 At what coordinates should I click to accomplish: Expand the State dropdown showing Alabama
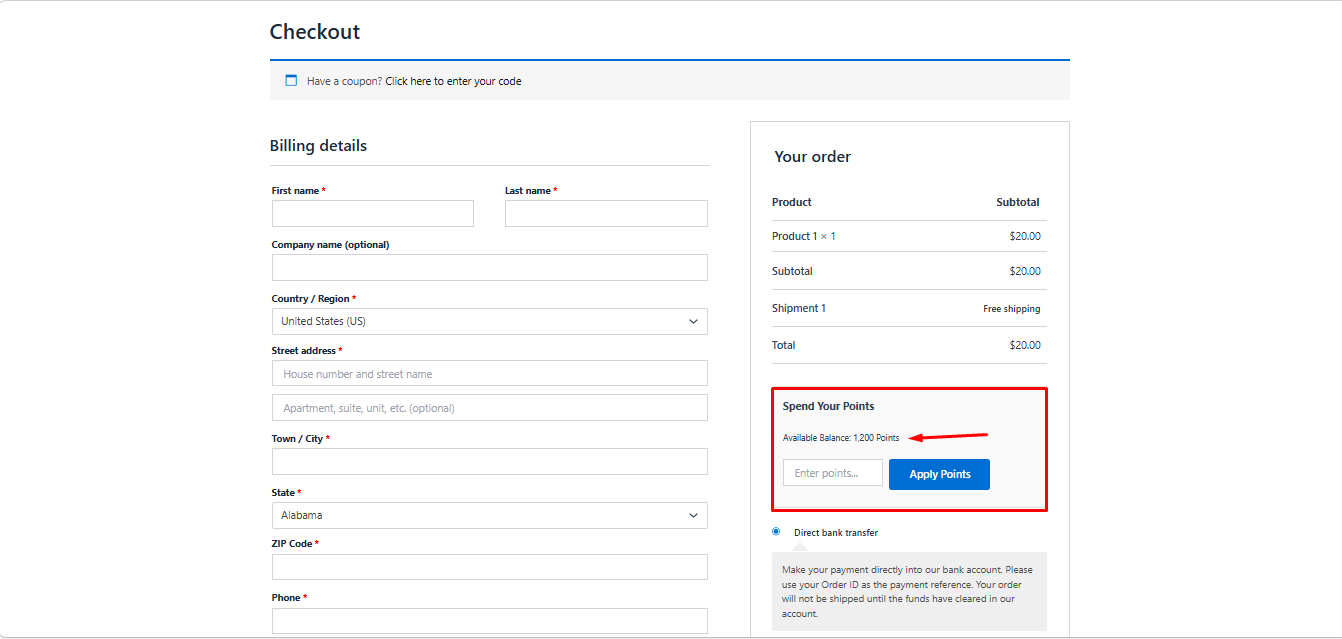point(490,515)
